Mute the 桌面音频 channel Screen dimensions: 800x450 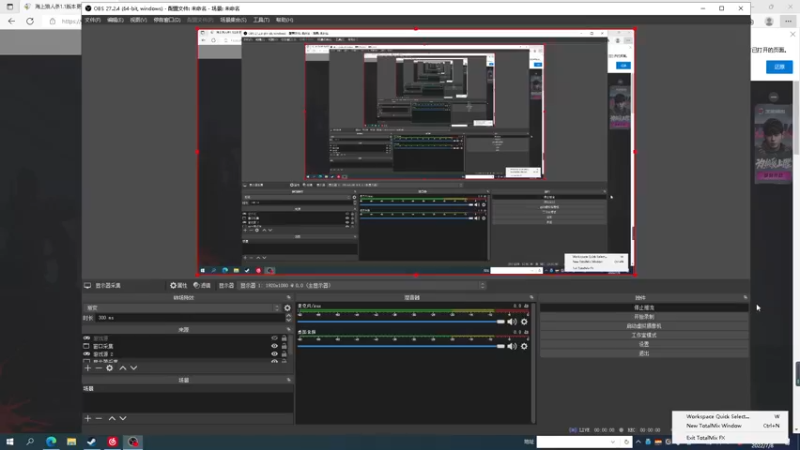click(x=512, y=346)
